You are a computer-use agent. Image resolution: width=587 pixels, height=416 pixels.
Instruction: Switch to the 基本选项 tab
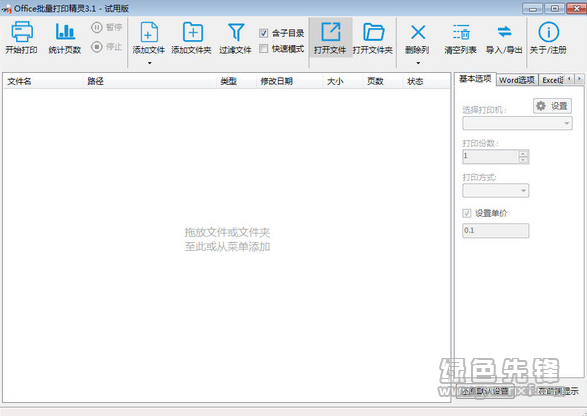click(x=475, y=79)
